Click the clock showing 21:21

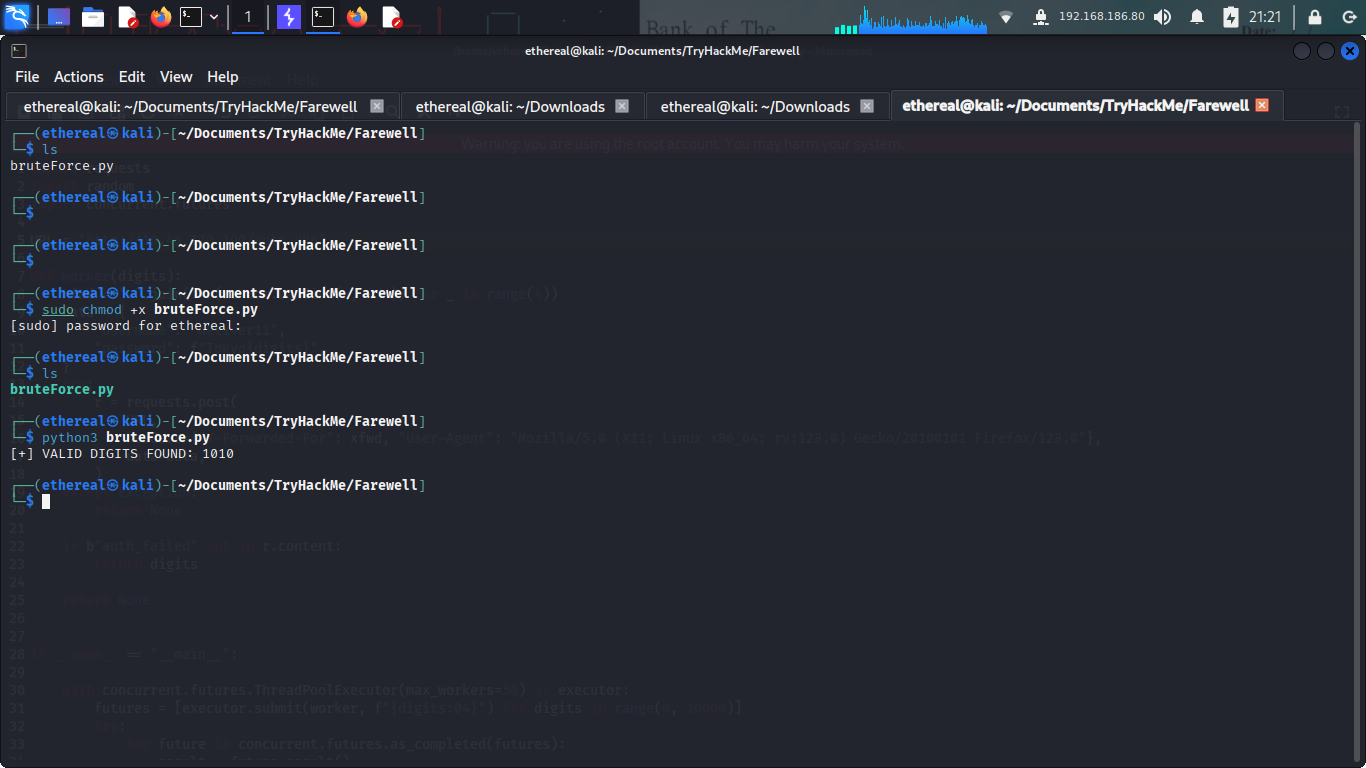coord(1265,17)
